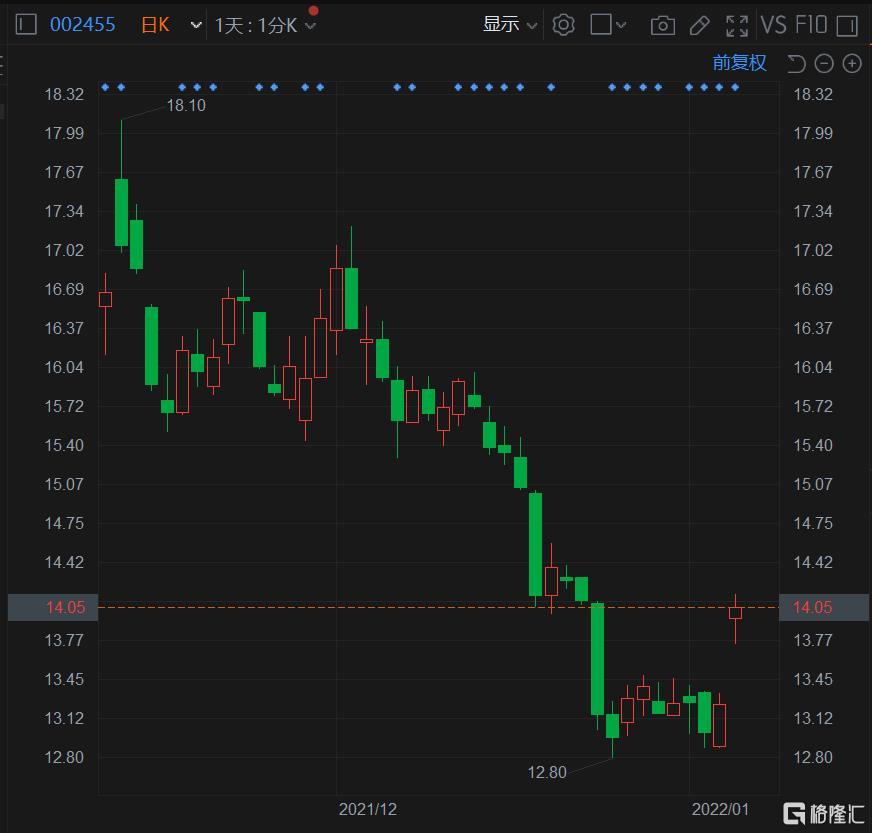Expand layout options chevron
872x833 pixels.
[x=621, y=25]
